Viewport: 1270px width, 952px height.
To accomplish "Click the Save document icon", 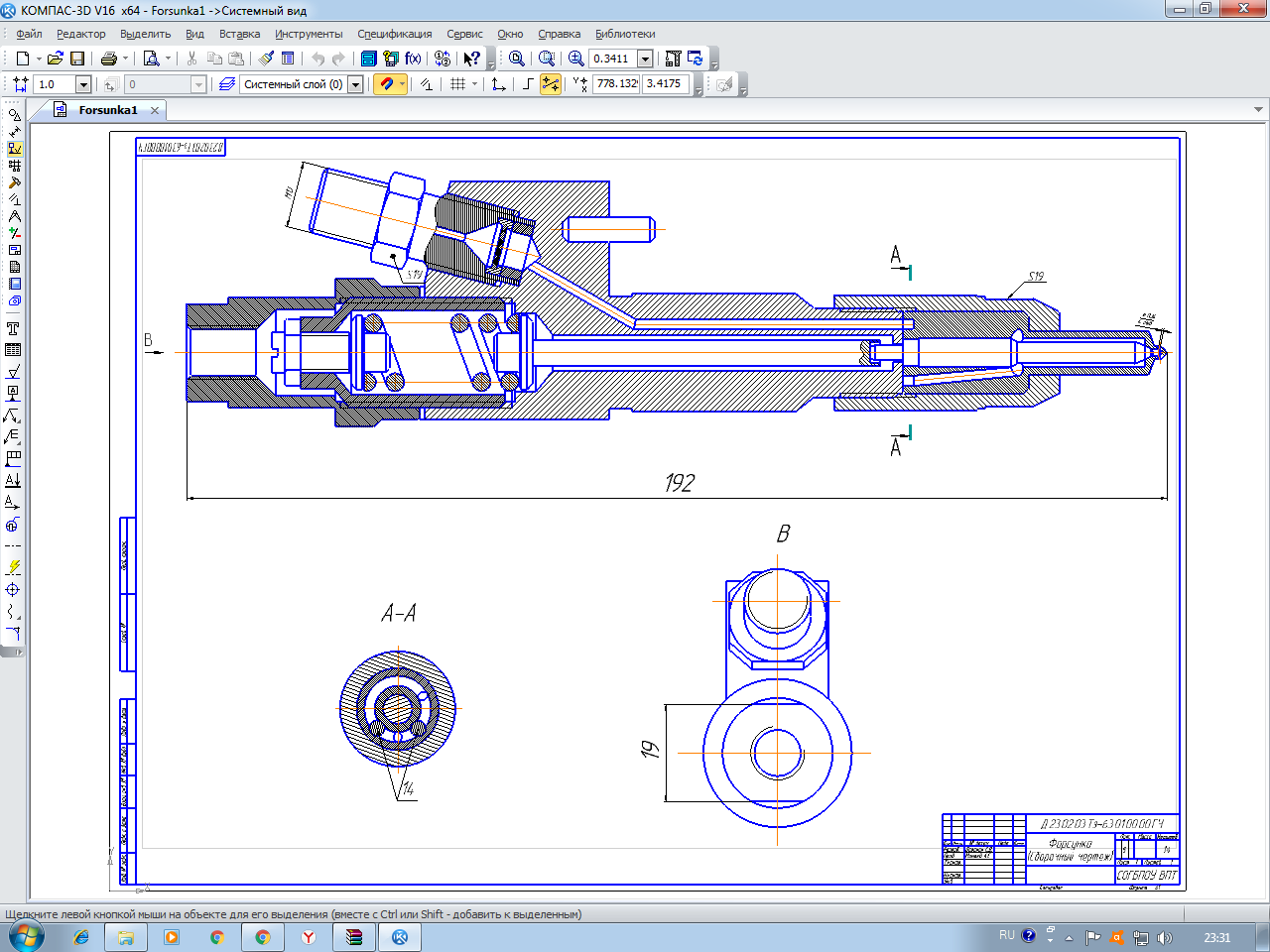I will (x=77, y=59).
